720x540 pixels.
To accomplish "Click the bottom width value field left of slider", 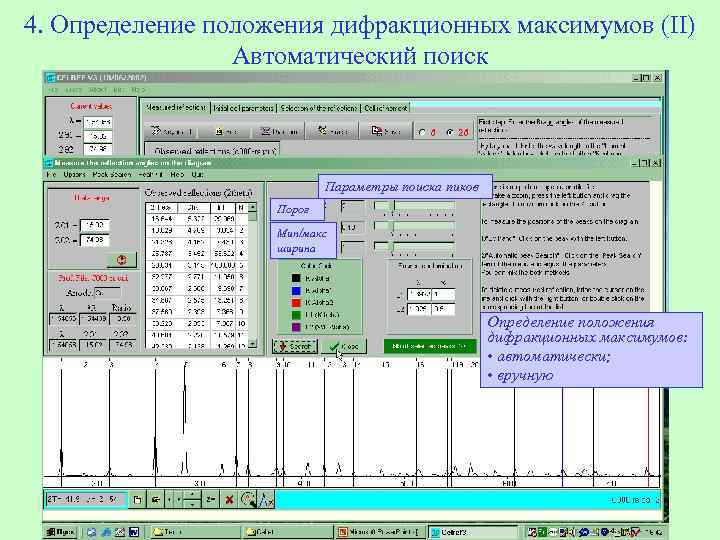I will click(x=353, y=247).
